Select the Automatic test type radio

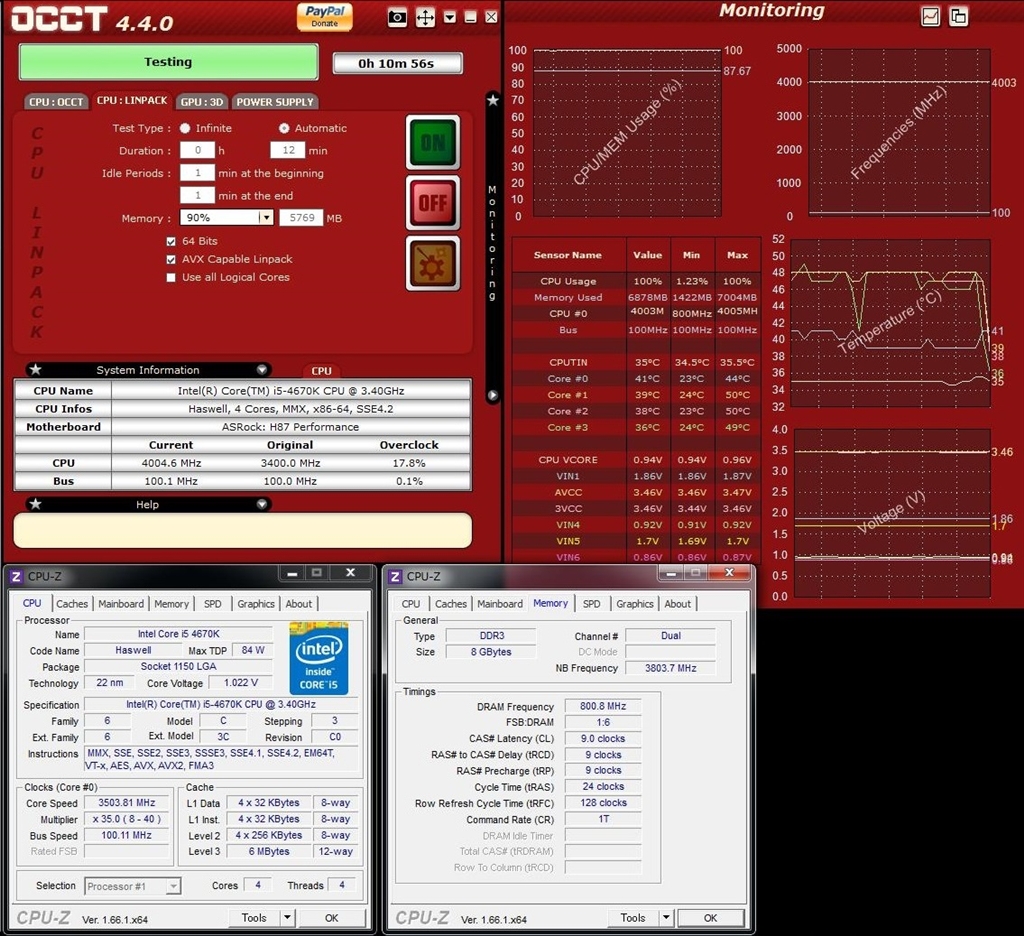pyautogui.click(x=284, y=128)
